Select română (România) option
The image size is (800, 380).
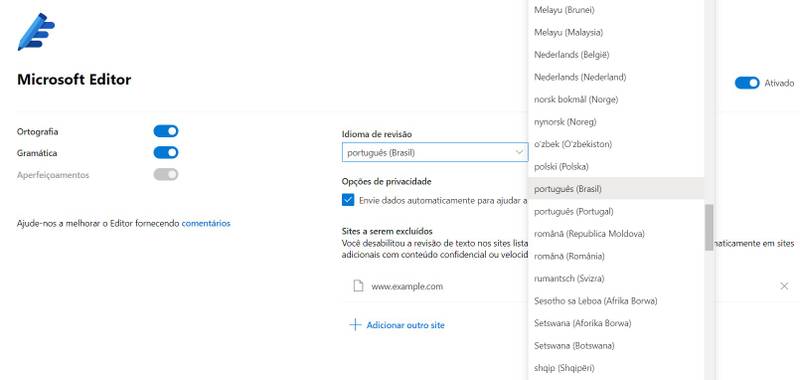[x=616, y=256]
